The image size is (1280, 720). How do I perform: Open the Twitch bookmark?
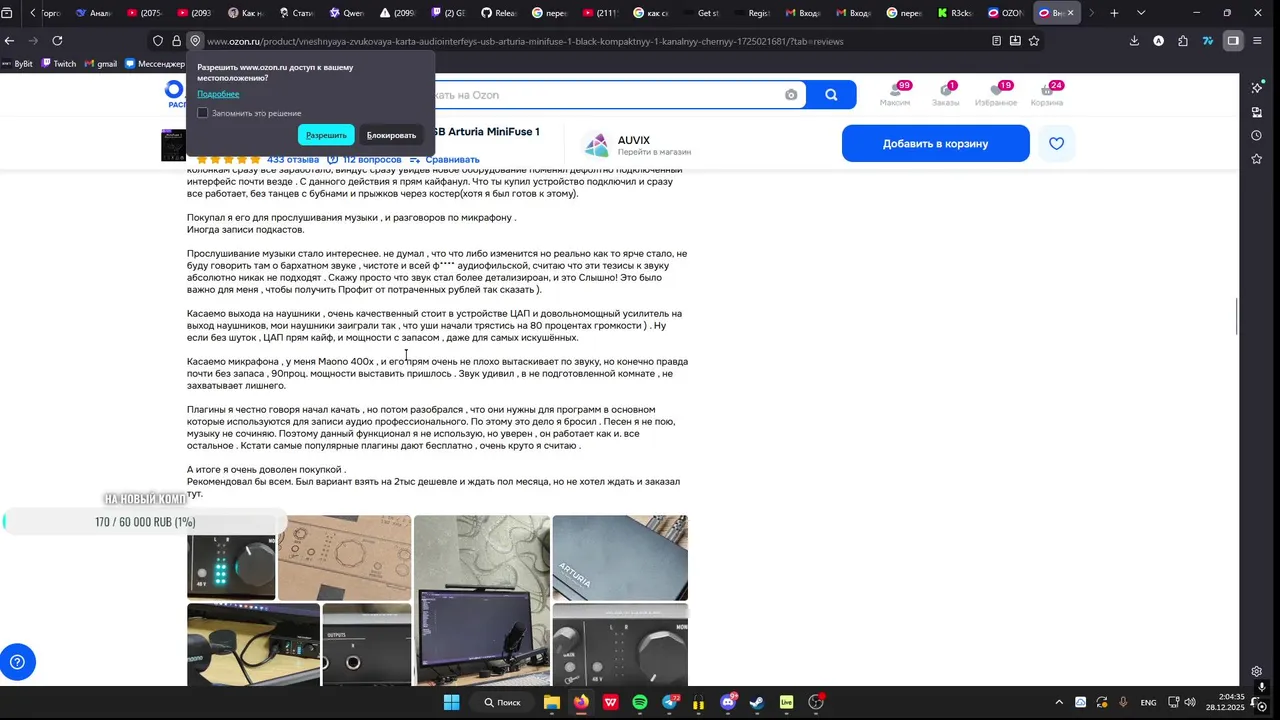click(57, 63)
